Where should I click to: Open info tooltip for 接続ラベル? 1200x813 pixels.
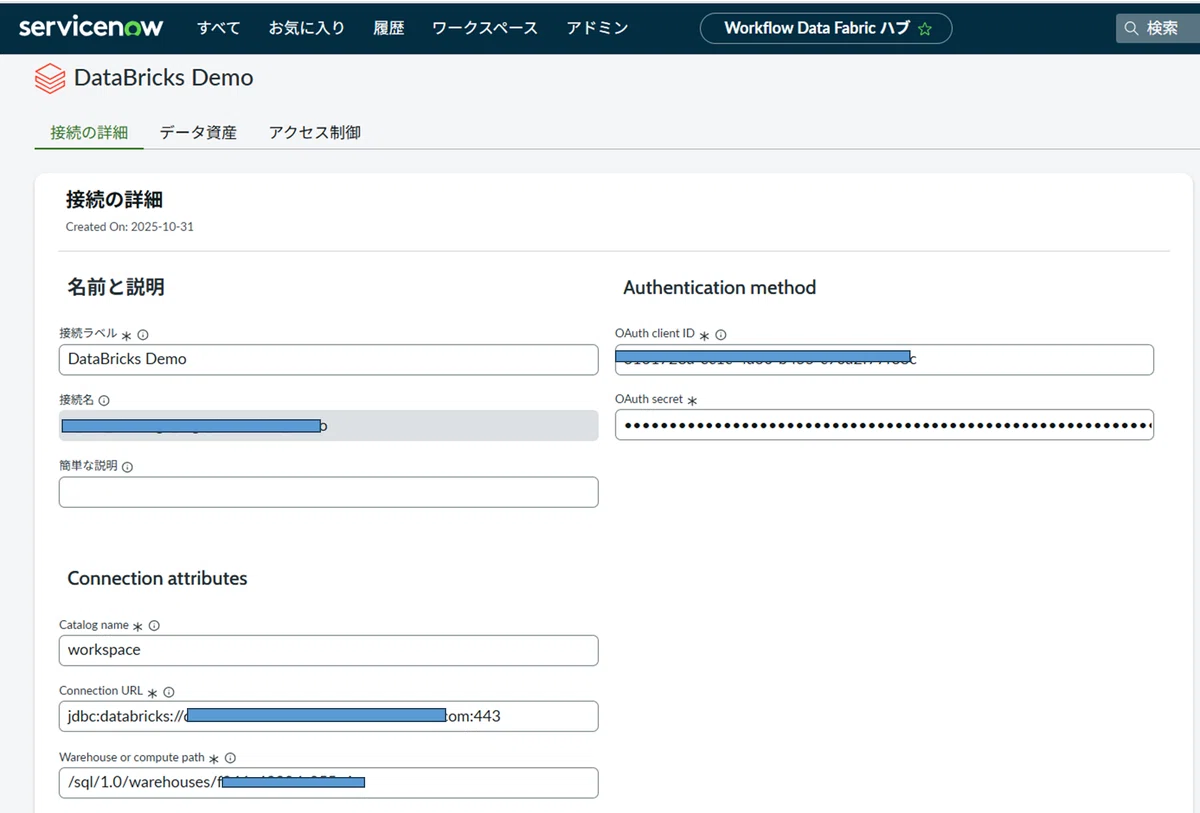point(143,335)
